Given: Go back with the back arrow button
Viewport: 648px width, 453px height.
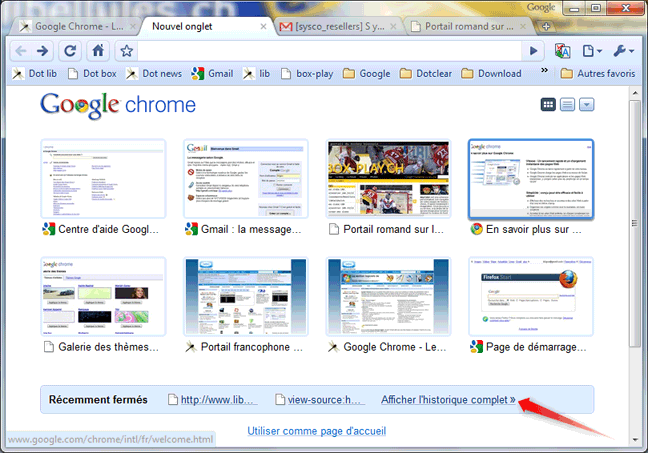Looking at the screenshot, I should tap(21, 51).
